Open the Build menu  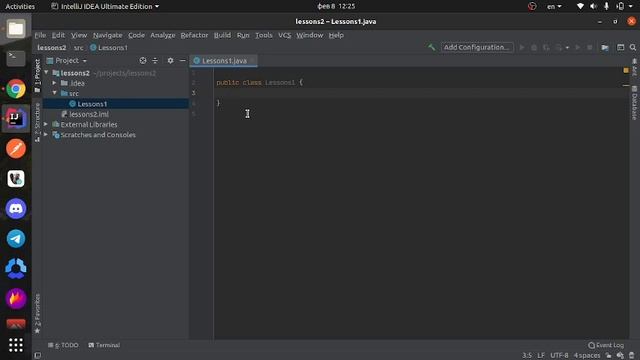[x=222, y=35]
